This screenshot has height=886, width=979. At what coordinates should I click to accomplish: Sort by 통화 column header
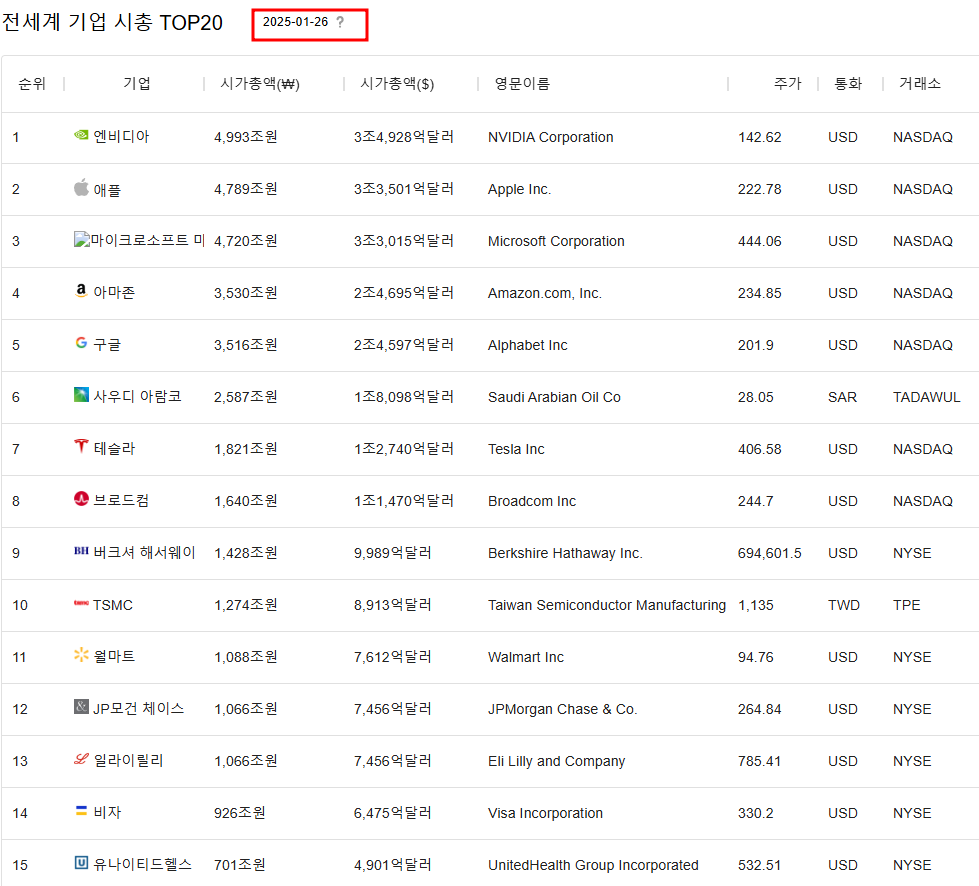[848, 84]
